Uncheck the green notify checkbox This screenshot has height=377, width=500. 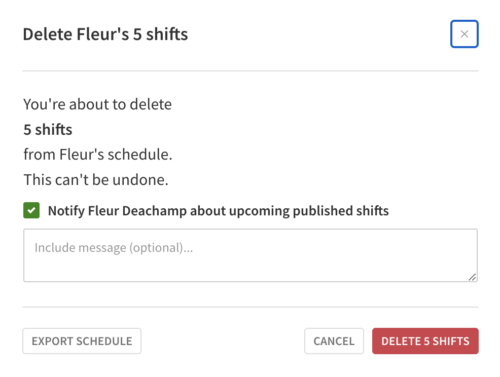click(x=31, y=210)
